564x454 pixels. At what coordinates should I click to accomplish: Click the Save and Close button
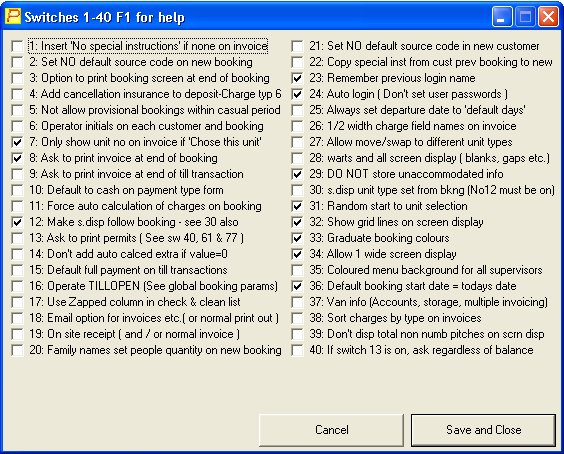(x=483, y=430)
